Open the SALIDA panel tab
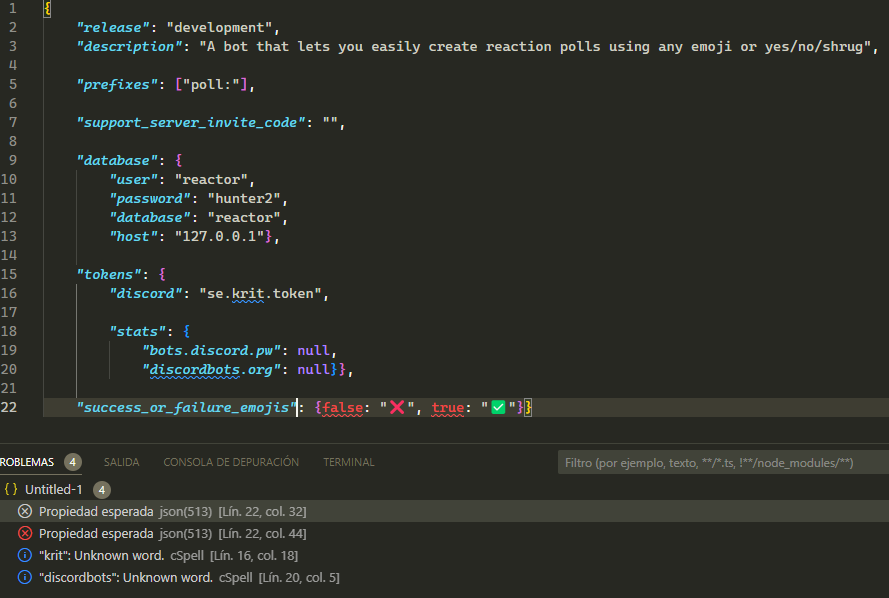The height and width of the screenshot is (598, 889). pyautogui.click(x=121, y=461)
